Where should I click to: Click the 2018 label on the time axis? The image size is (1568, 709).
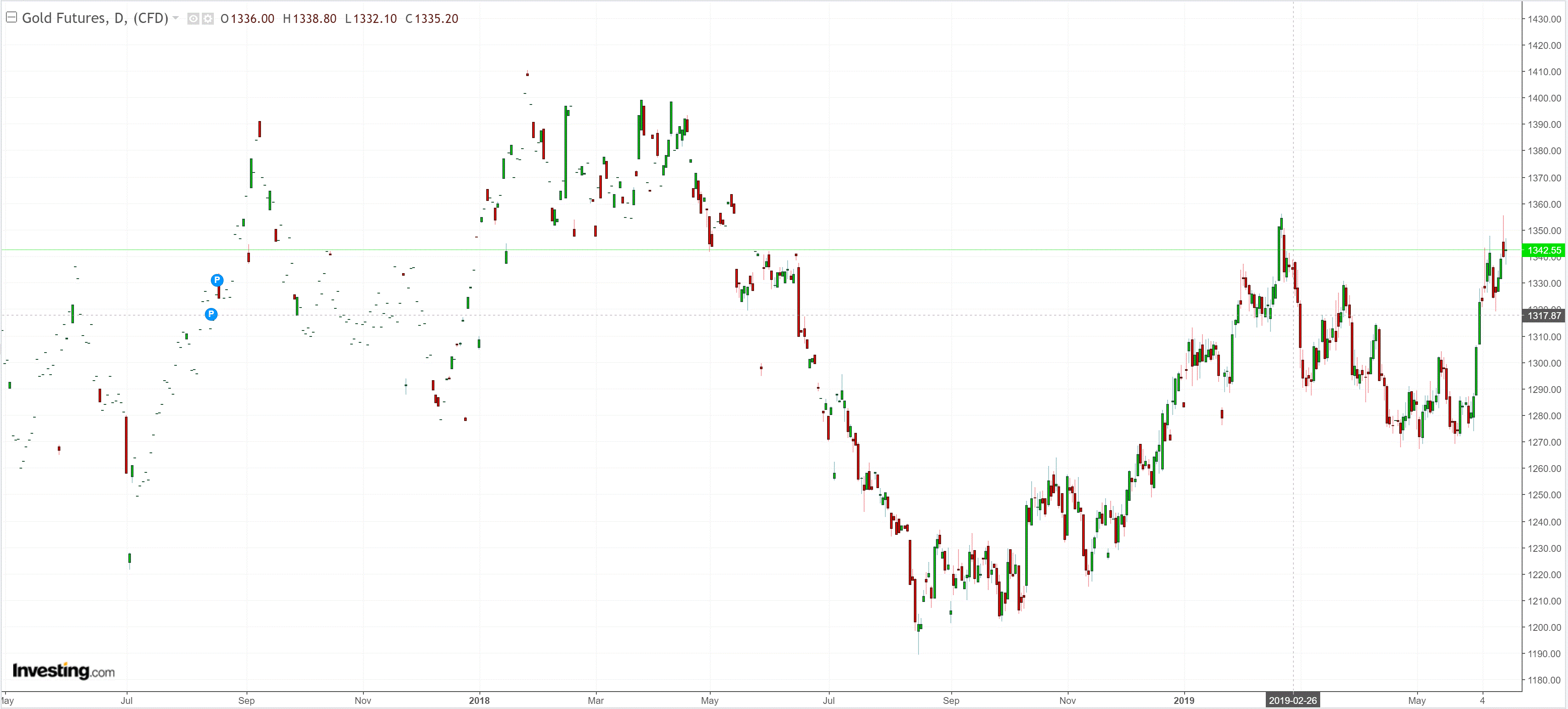coord(479,701)
